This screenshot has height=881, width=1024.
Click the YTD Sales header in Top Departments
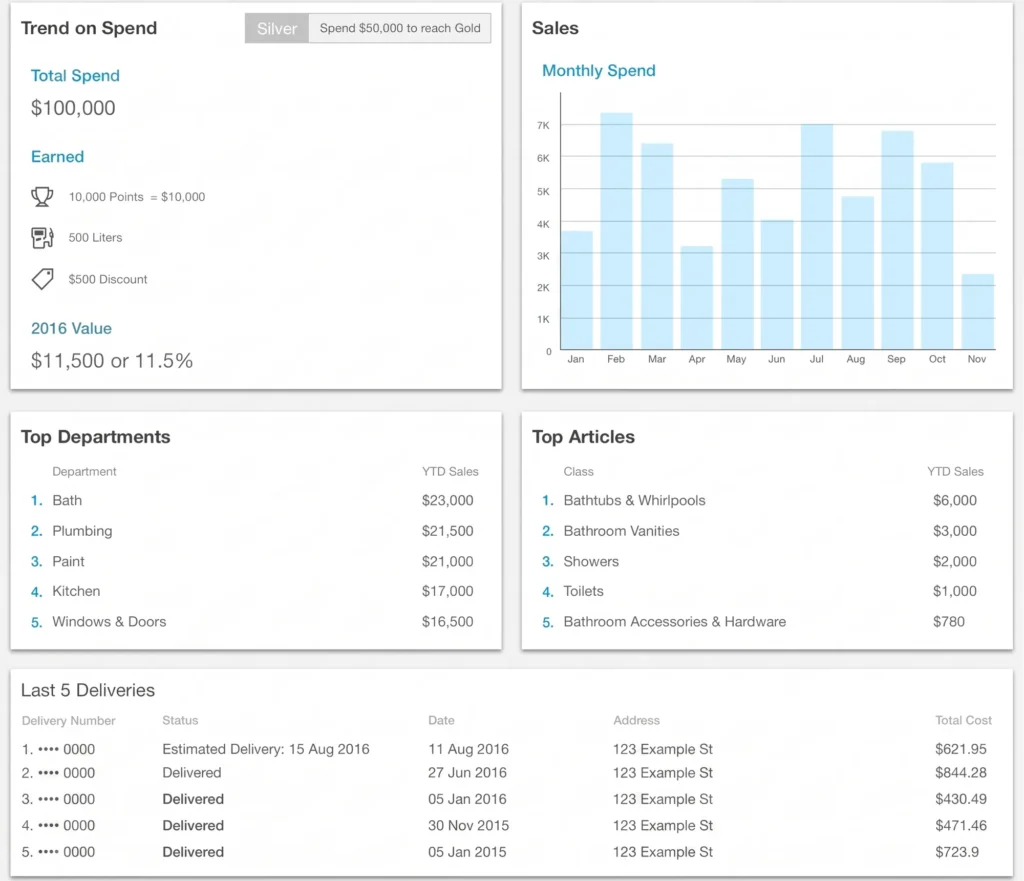click(450, 472)
